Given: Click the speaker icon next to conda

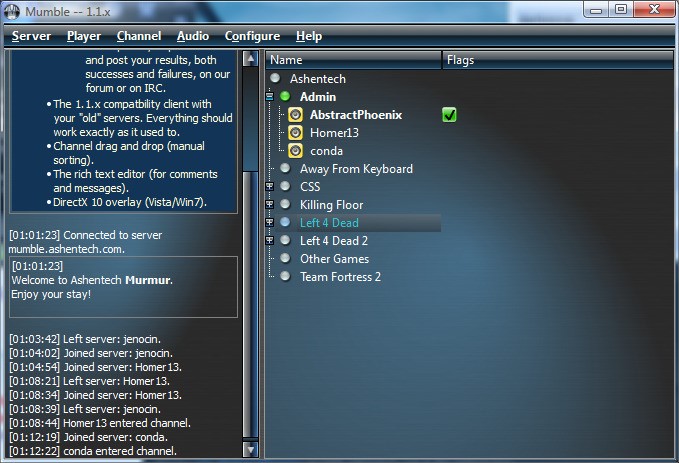Looking at the screenshot, I should (295, 150).
